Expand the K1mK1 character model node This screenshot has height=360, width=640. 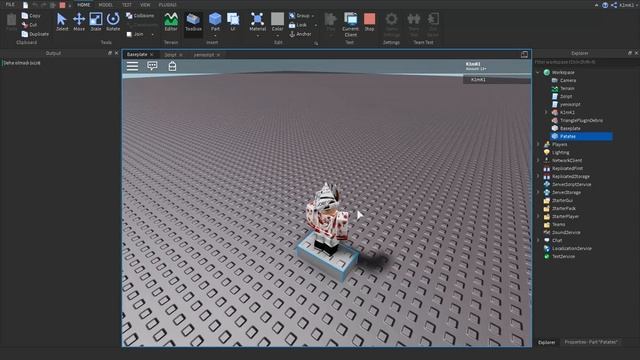tap(546, 112)
